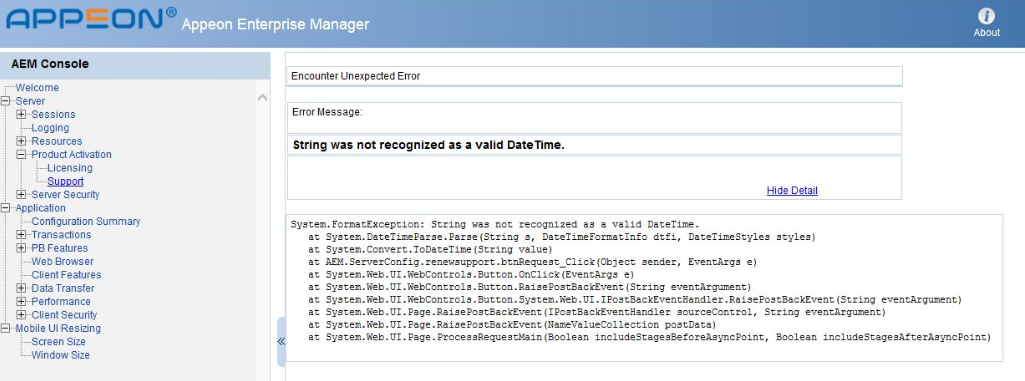Select Screen Size under Mobile UI Resizing
The image size is (1025, 381).
pyautogui.click(x=59, y=342)
